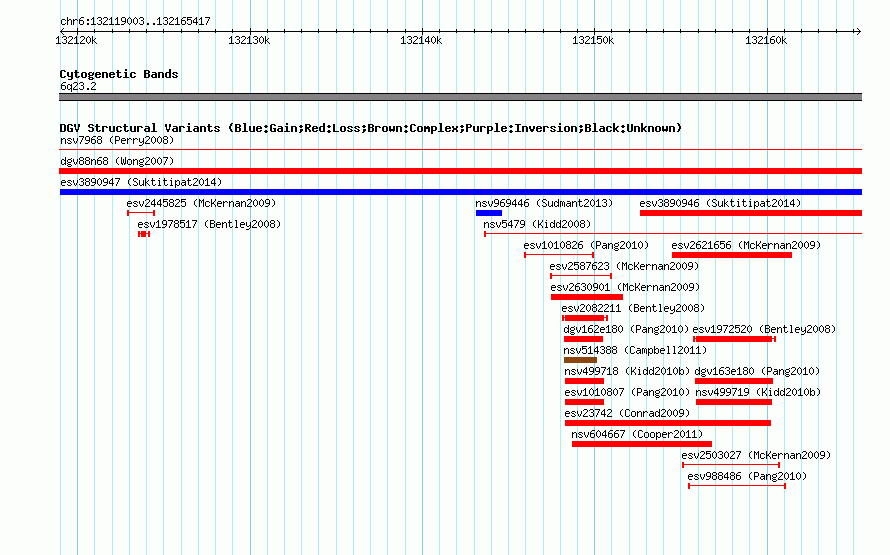890x555 pixels.
Task: Click the 132120k ruler tick label
Action: pyautogui.click(x=76, y=40)
